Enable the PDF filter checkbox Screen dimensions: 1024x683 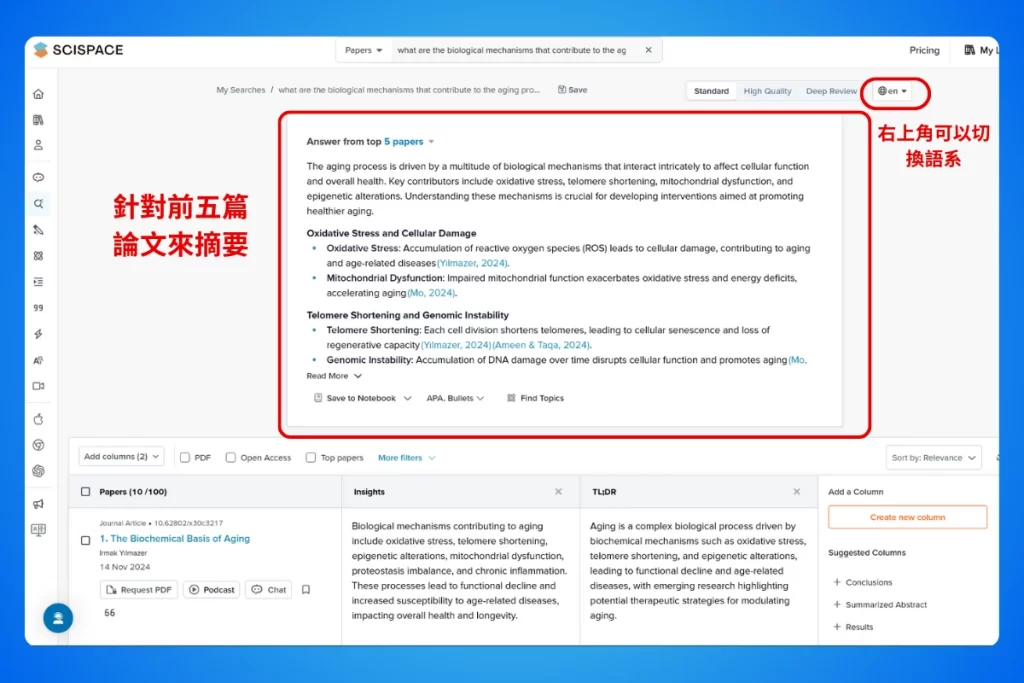tap(185, 458)
